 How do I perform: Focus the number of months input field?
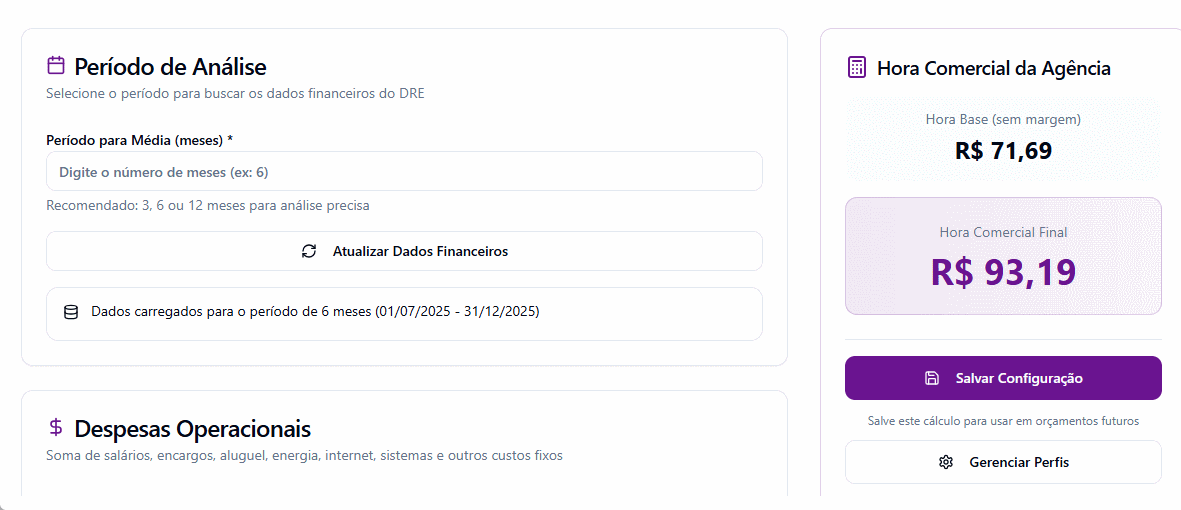[404, 172]
